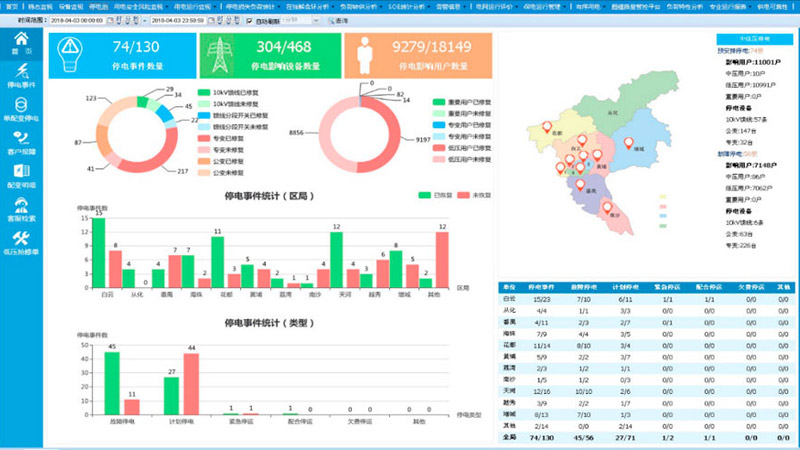Click the map marker on 增城 district
The height and width of the screenshot is (450, 800).
pyautogui.click(x=629, y=144)
